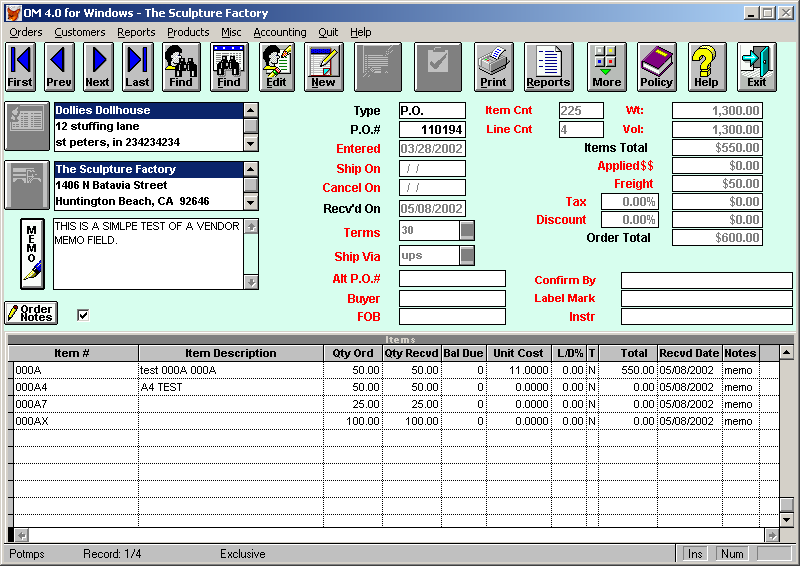This screenshot has height=566, width=800.
Task: Click the vendor lookup icon beside Dollies Dollhouse
Action: point(27,126)
